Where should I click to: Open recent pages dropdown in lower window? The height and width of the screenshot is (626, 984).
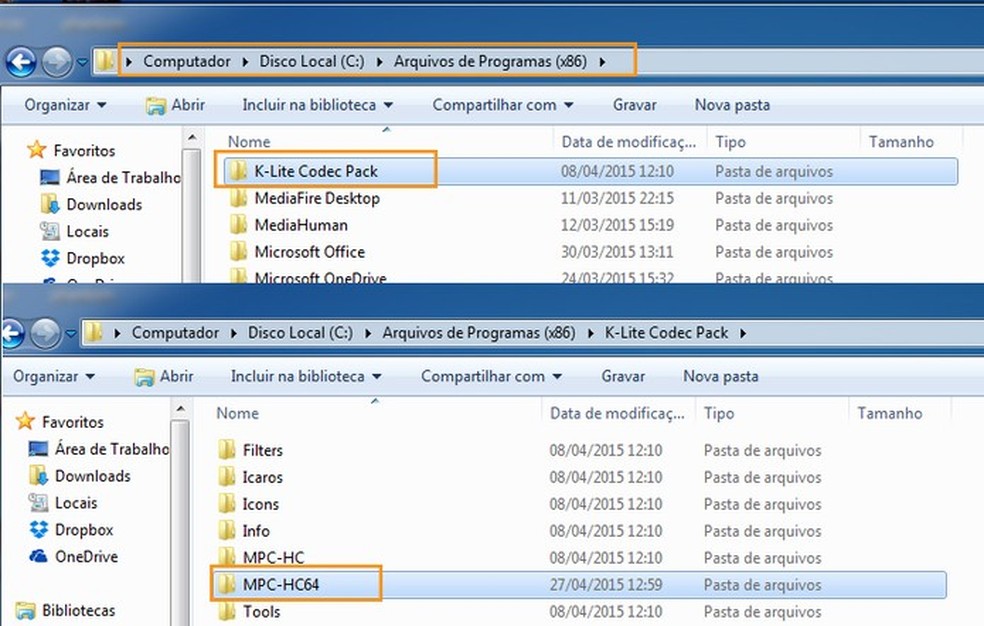point(71,334)
